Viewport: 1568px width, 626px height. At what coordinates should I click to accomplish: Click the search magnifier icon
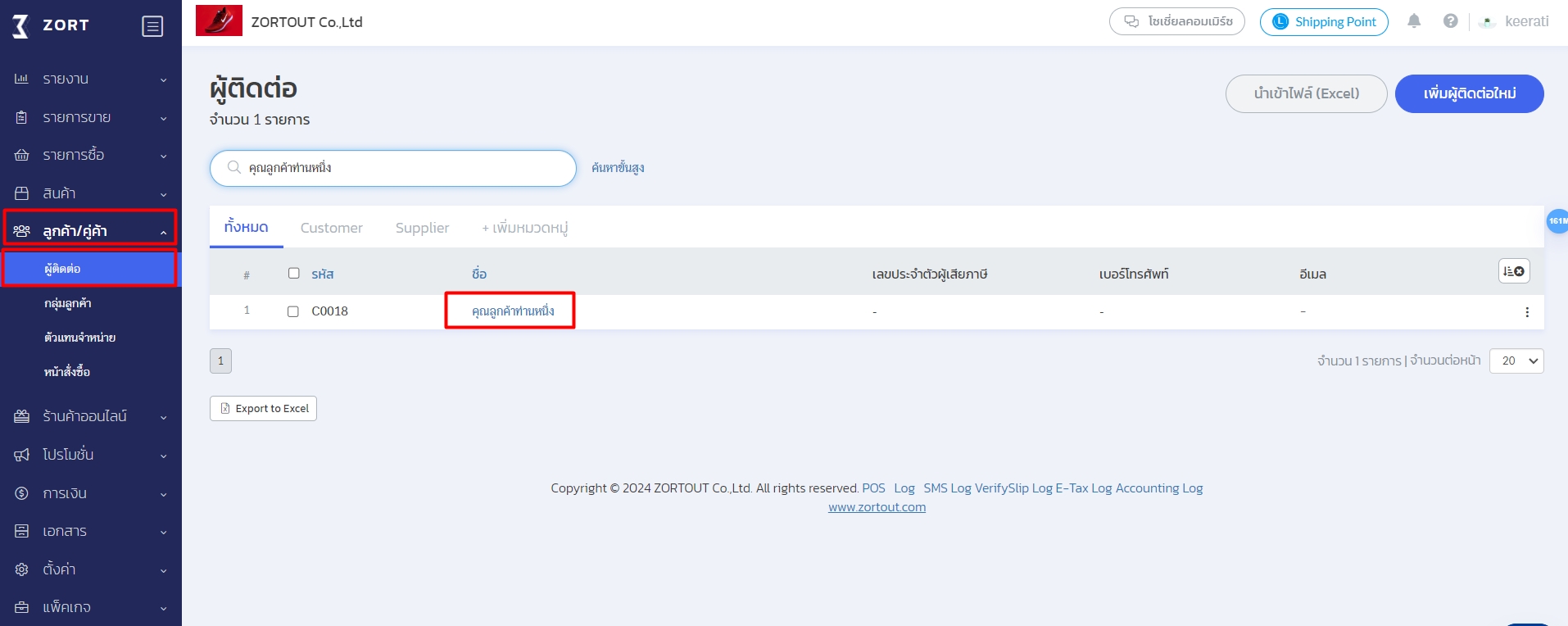(x=234, y=167)
